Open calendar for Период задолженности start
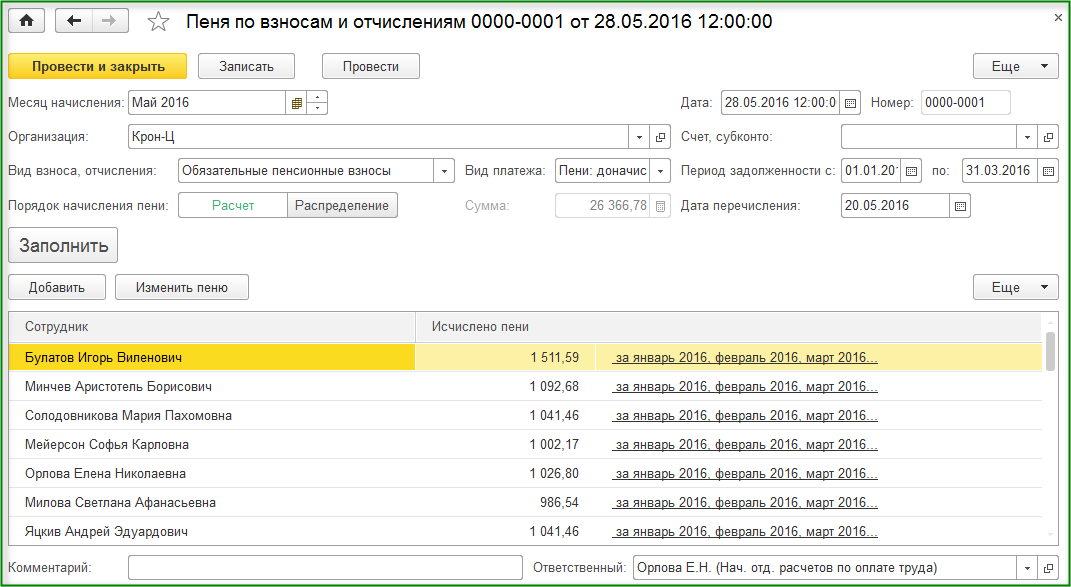 click(x=911, y=171)
